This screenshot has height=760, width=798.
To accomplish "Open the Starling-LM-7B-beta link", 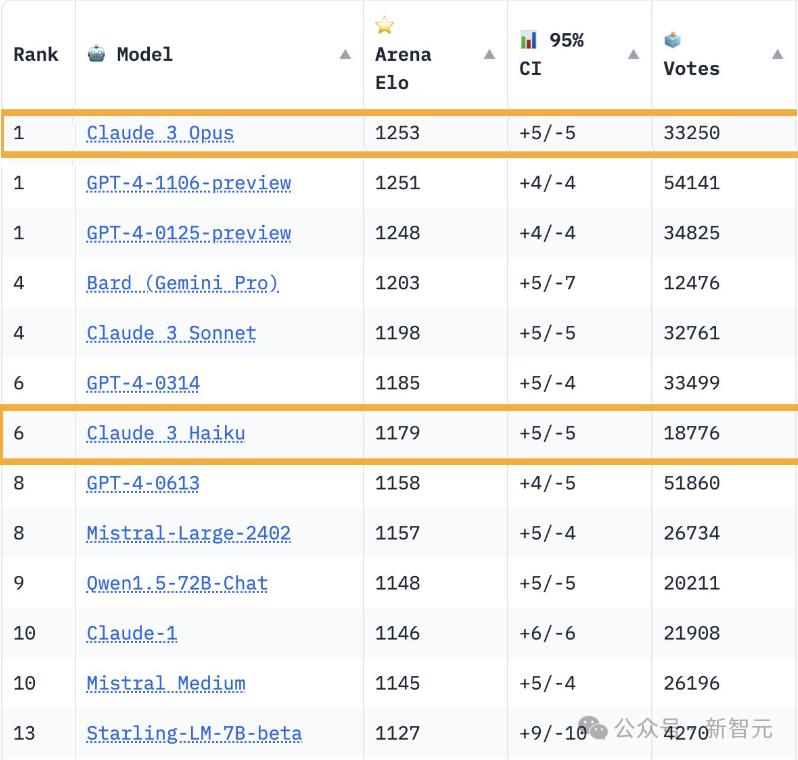I will [x=194, y=733].
